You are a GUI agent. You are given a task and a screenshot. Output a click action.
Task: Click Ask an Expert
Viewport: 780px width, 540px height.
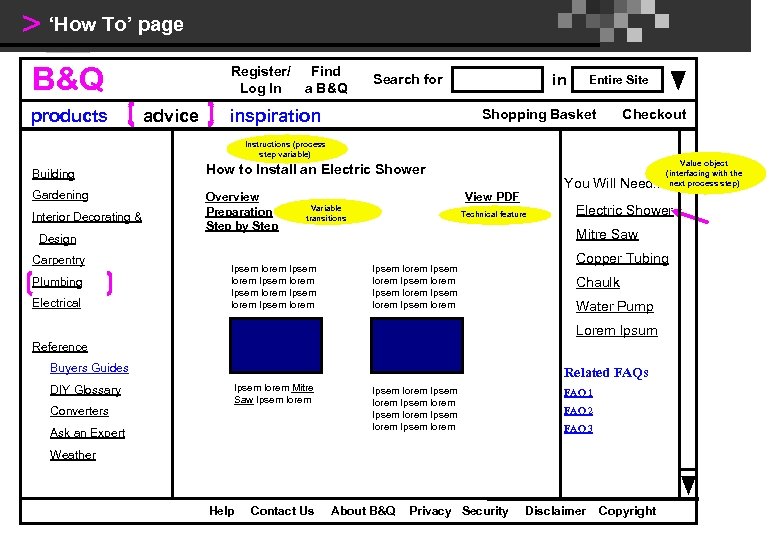(87, 433)
